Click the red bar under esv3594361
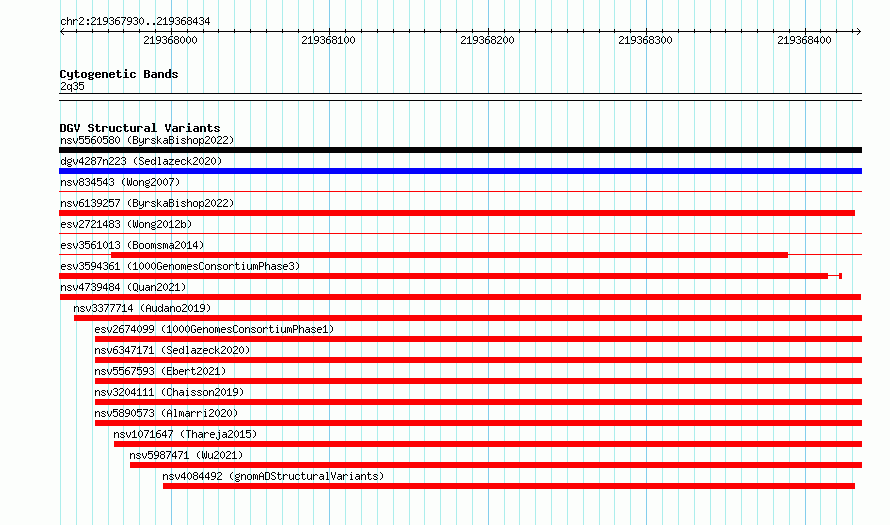The width and height of the screenshot is (890, 525). (443, 276)
